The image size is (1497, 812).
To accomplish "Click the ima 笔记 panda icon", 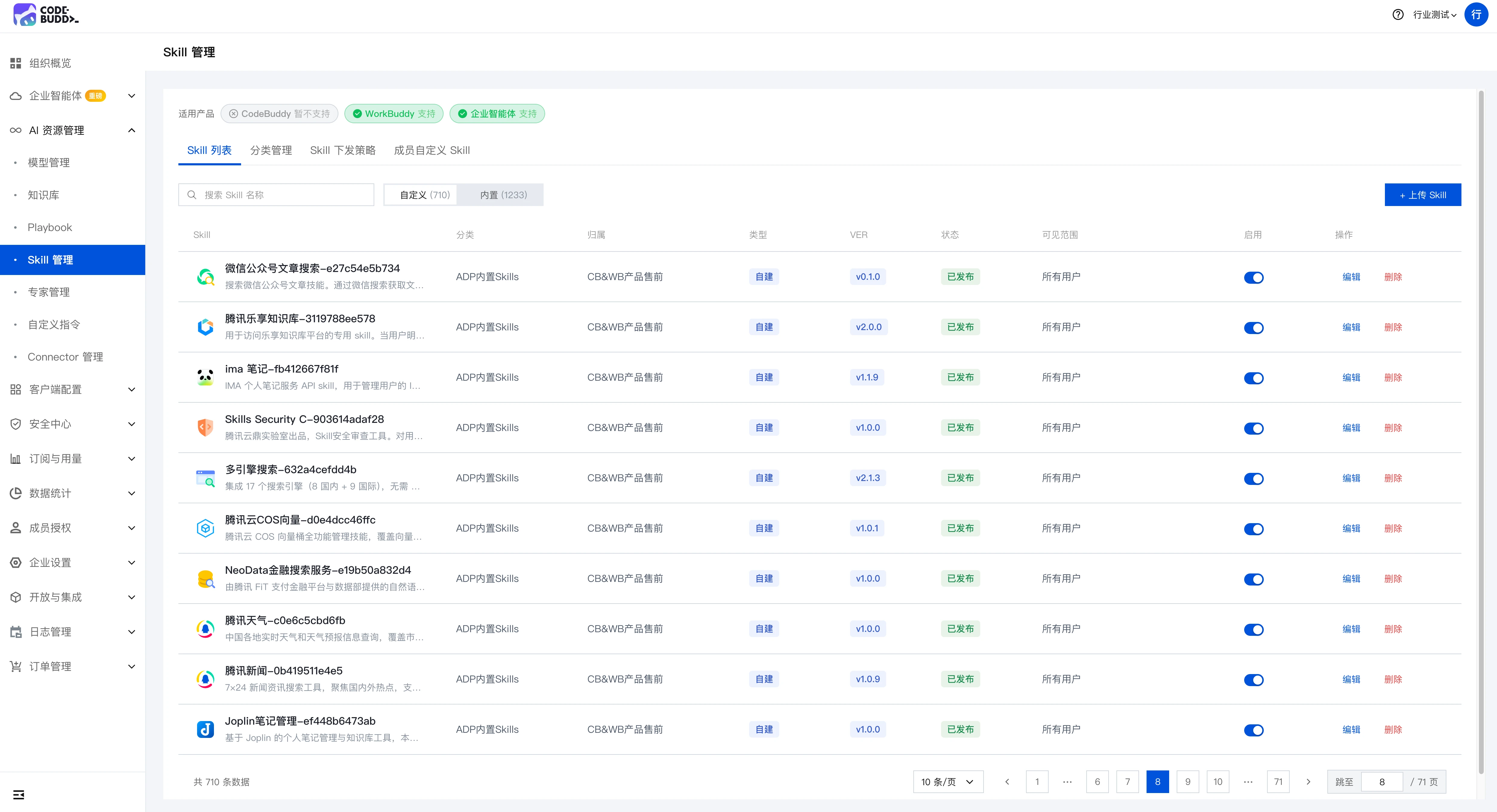I will [205, 378].
